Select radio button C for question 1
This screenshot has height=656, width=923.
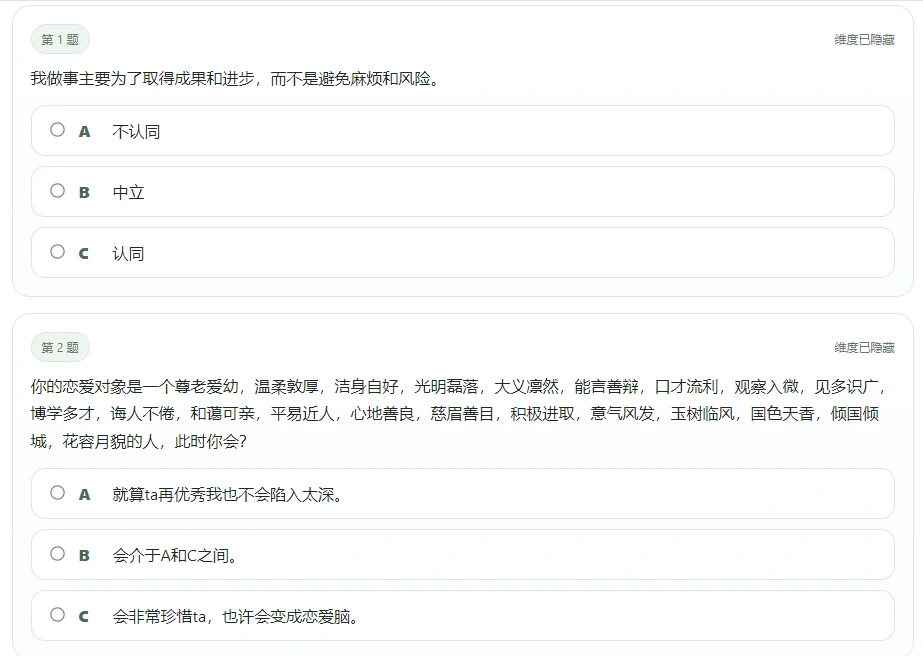(x=57, y=252)
